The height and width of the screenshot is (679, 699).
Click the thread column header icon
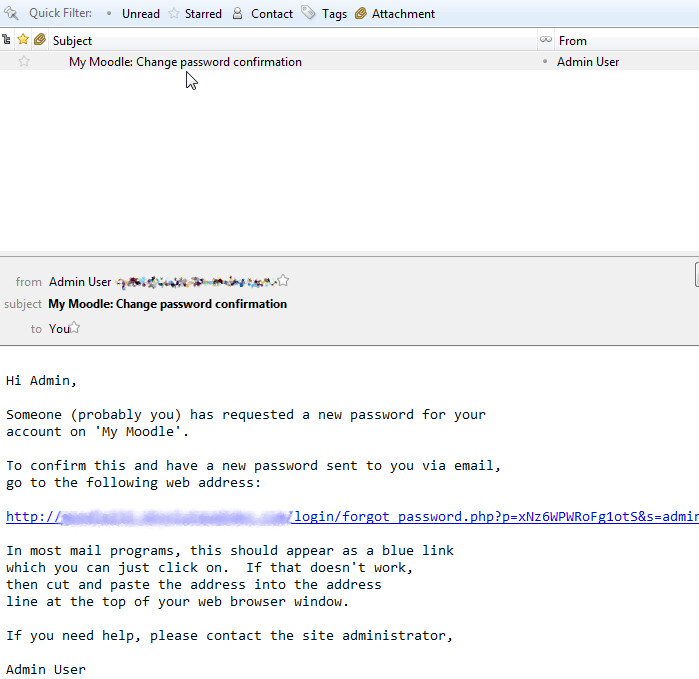[7, 40]
